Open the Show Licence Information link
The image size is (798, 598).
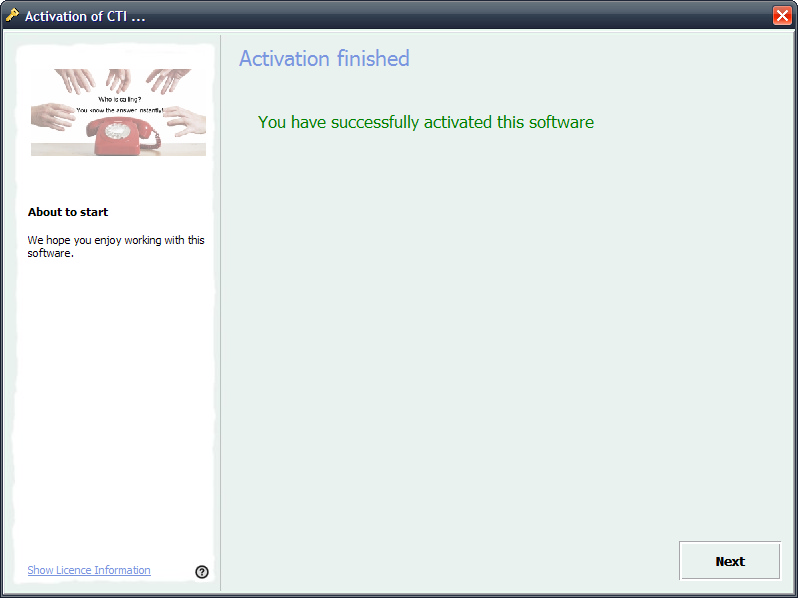89,570
